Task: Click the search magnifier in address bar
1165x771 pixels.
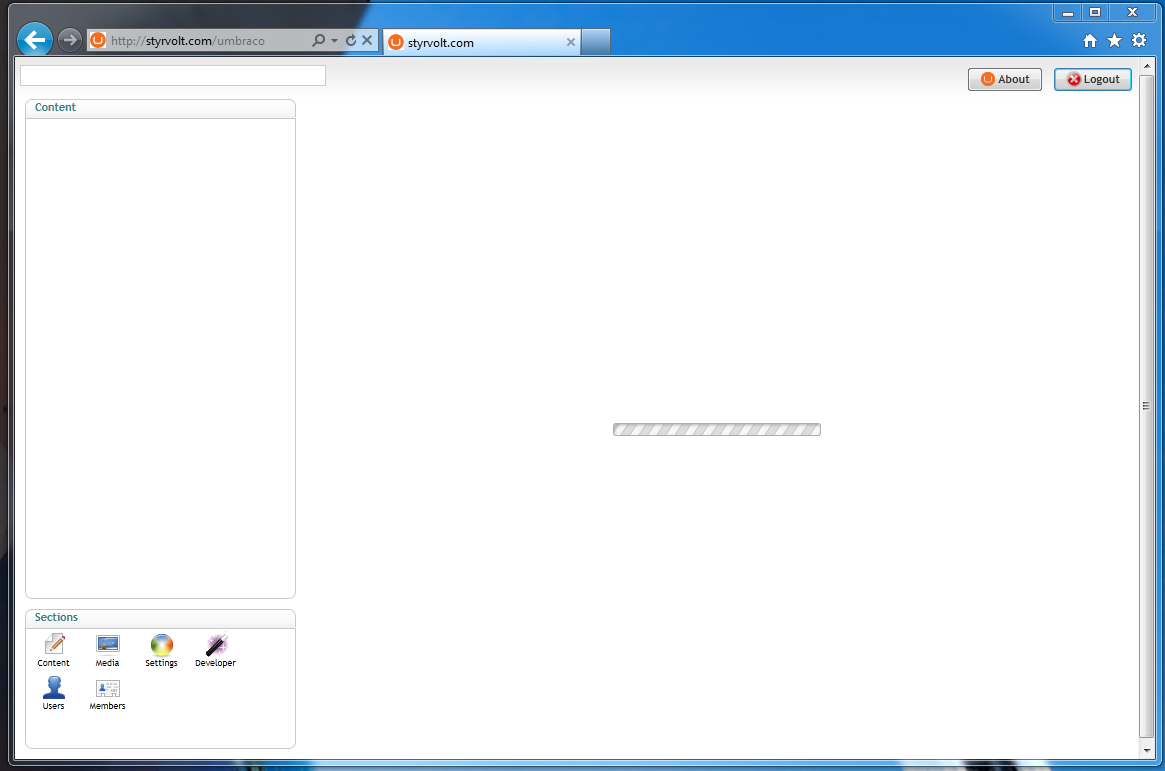Action: [319, 40]
